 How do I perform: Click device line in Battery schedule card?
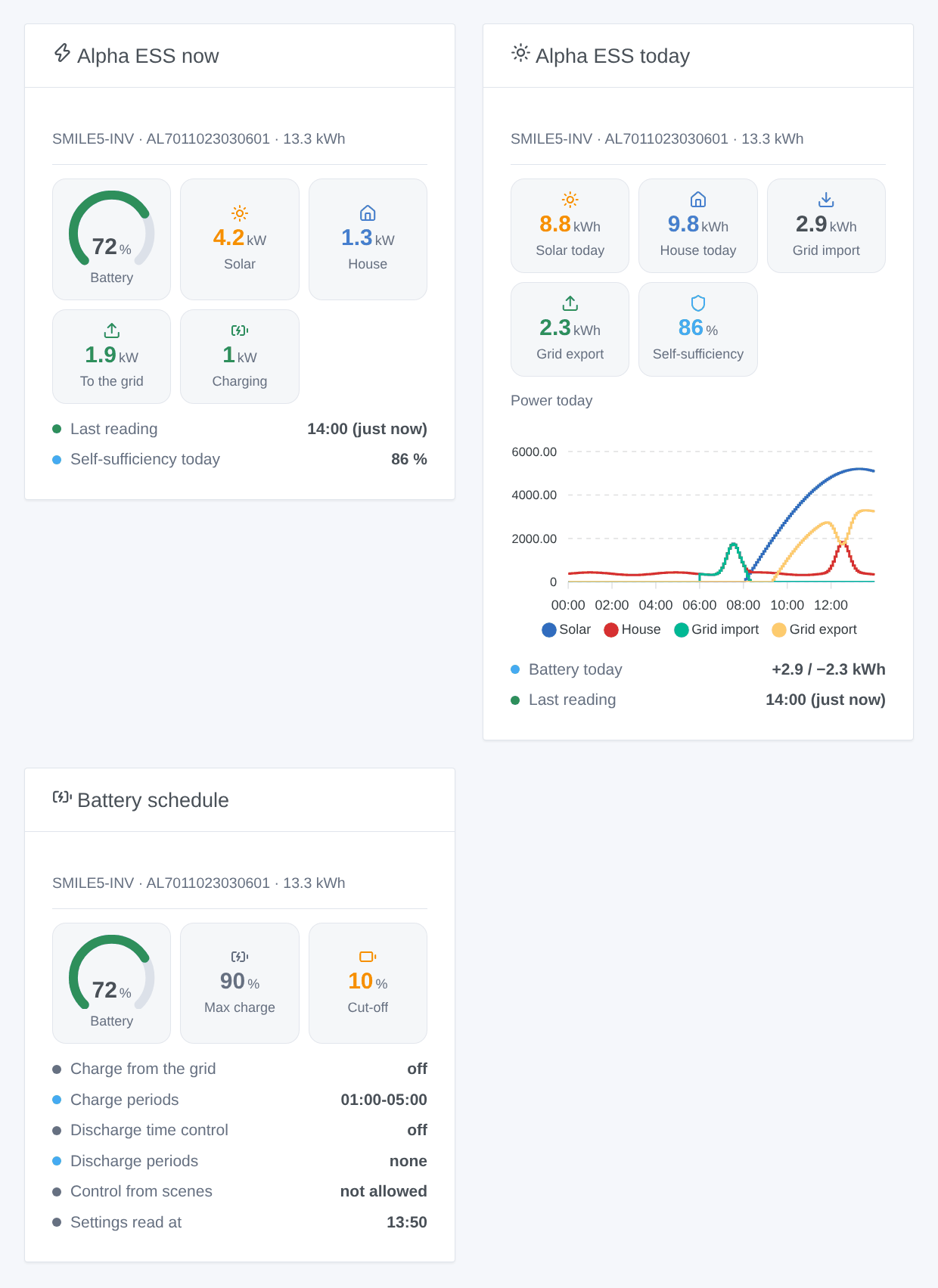(x=199, y=883)
